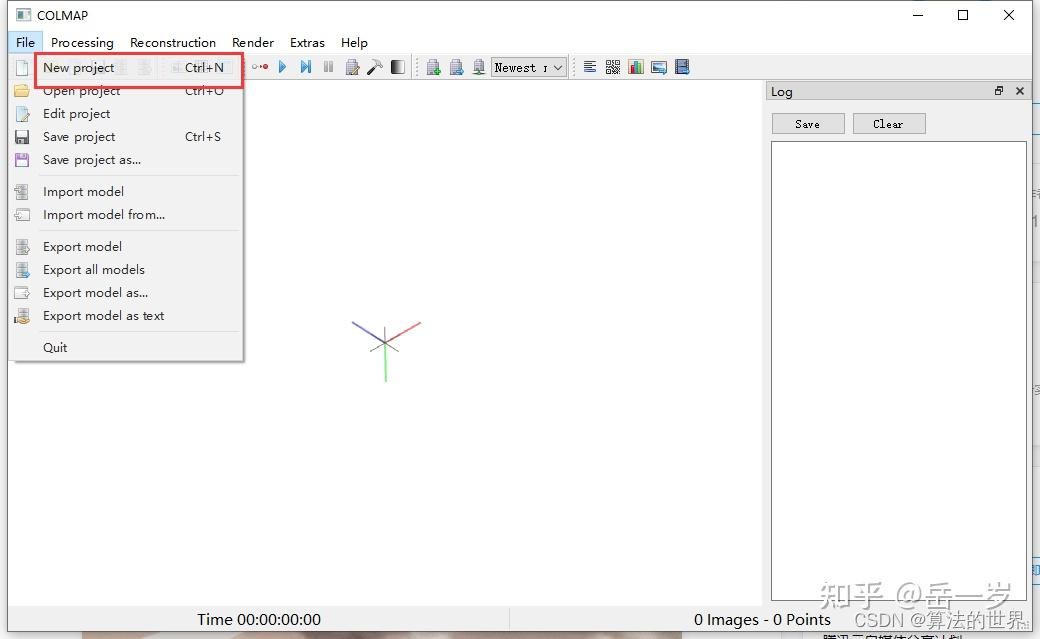
Task: Show the log using the text lines icon
Action: [590, 67]
